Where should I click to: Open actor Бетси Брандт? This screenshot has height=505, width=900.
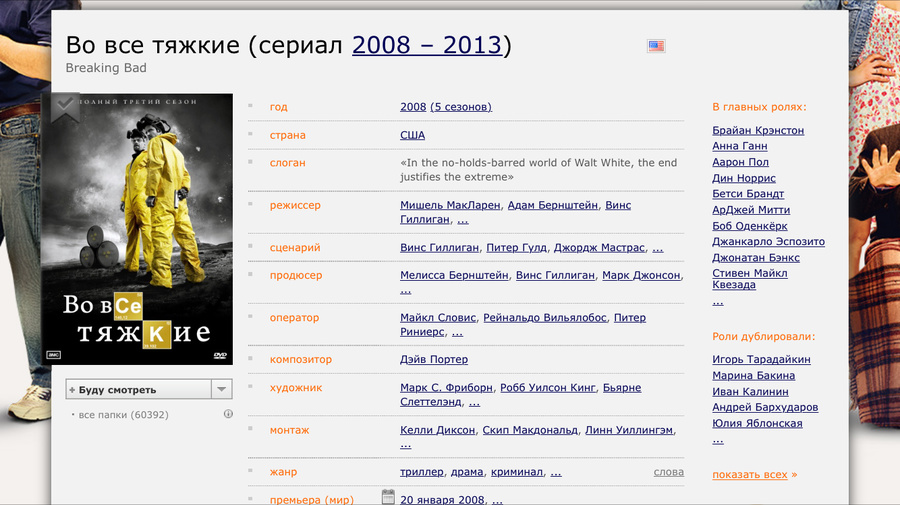coord(748,193)
